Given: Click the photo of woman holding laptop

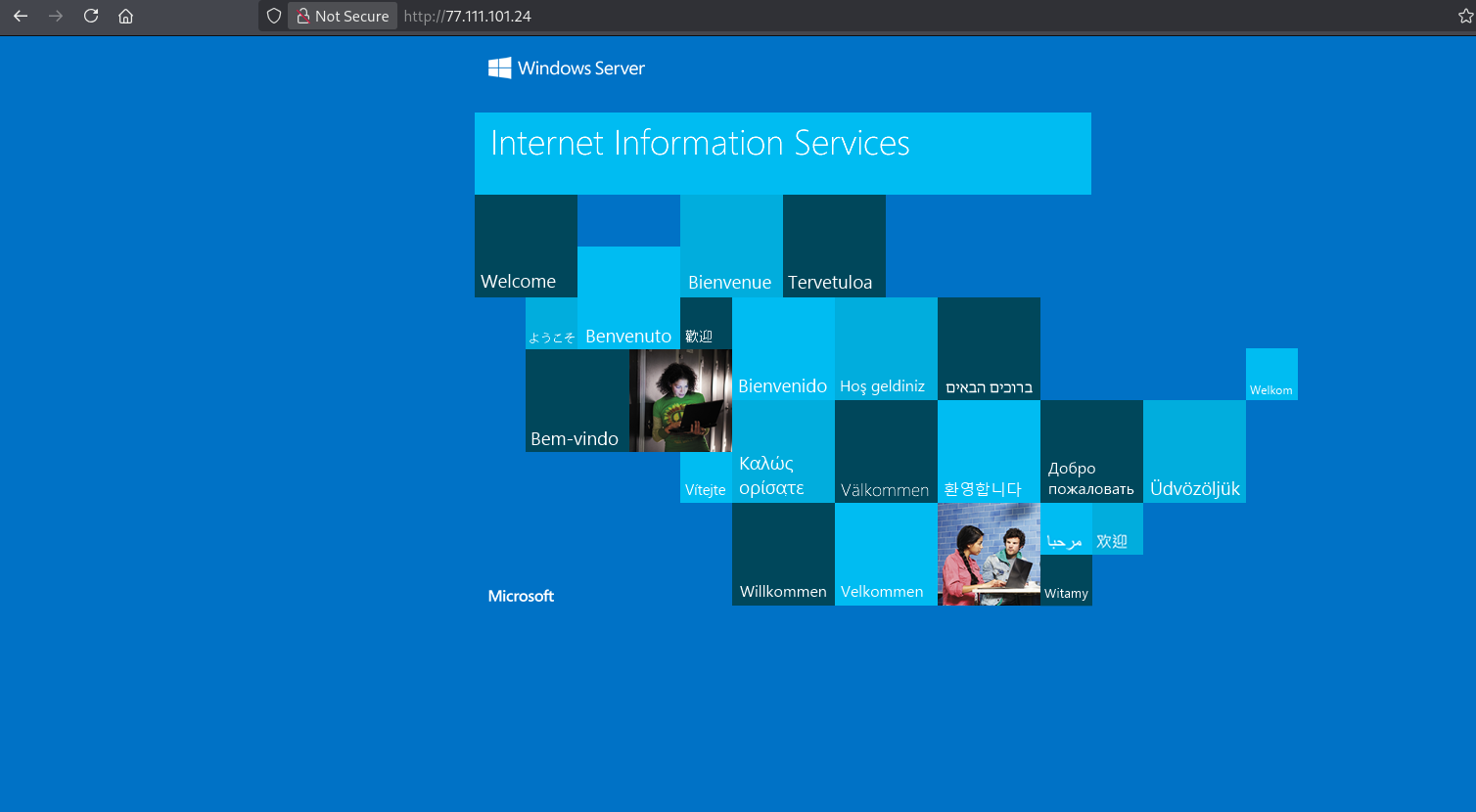Looking at the screenshot, I should point(680,400).
